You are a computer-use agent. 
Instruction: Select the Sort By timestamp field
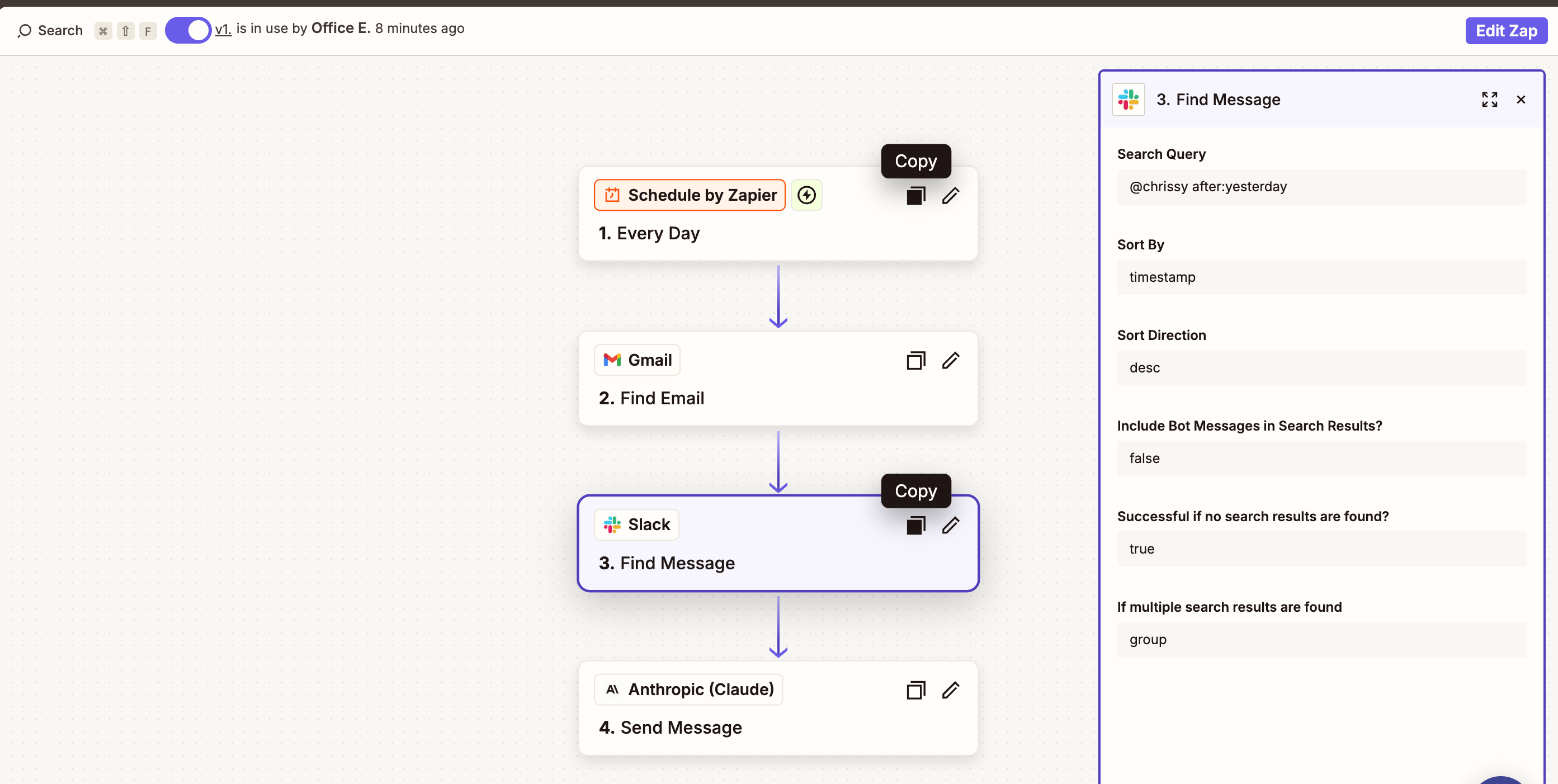1321,277
